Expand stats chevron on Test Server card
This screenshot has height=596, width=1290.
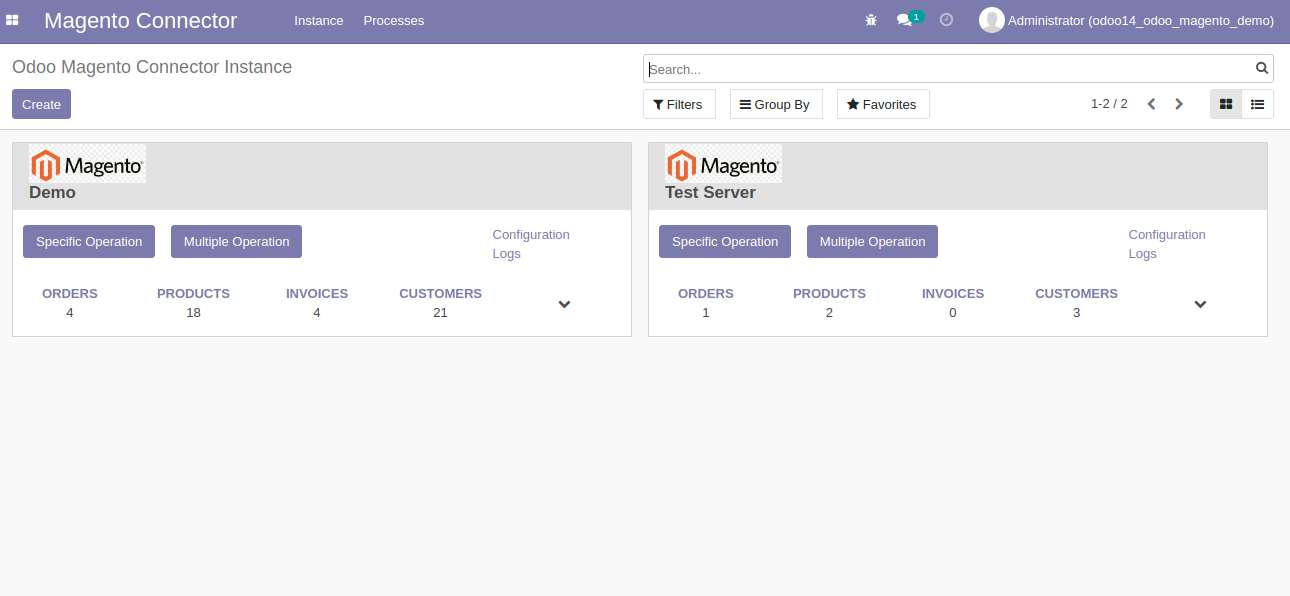pos(1200,304)
